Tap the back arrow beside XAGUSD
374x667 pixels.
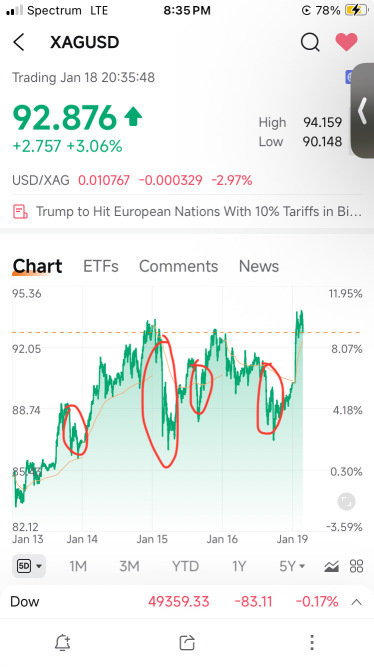click(x=19, y=42)
